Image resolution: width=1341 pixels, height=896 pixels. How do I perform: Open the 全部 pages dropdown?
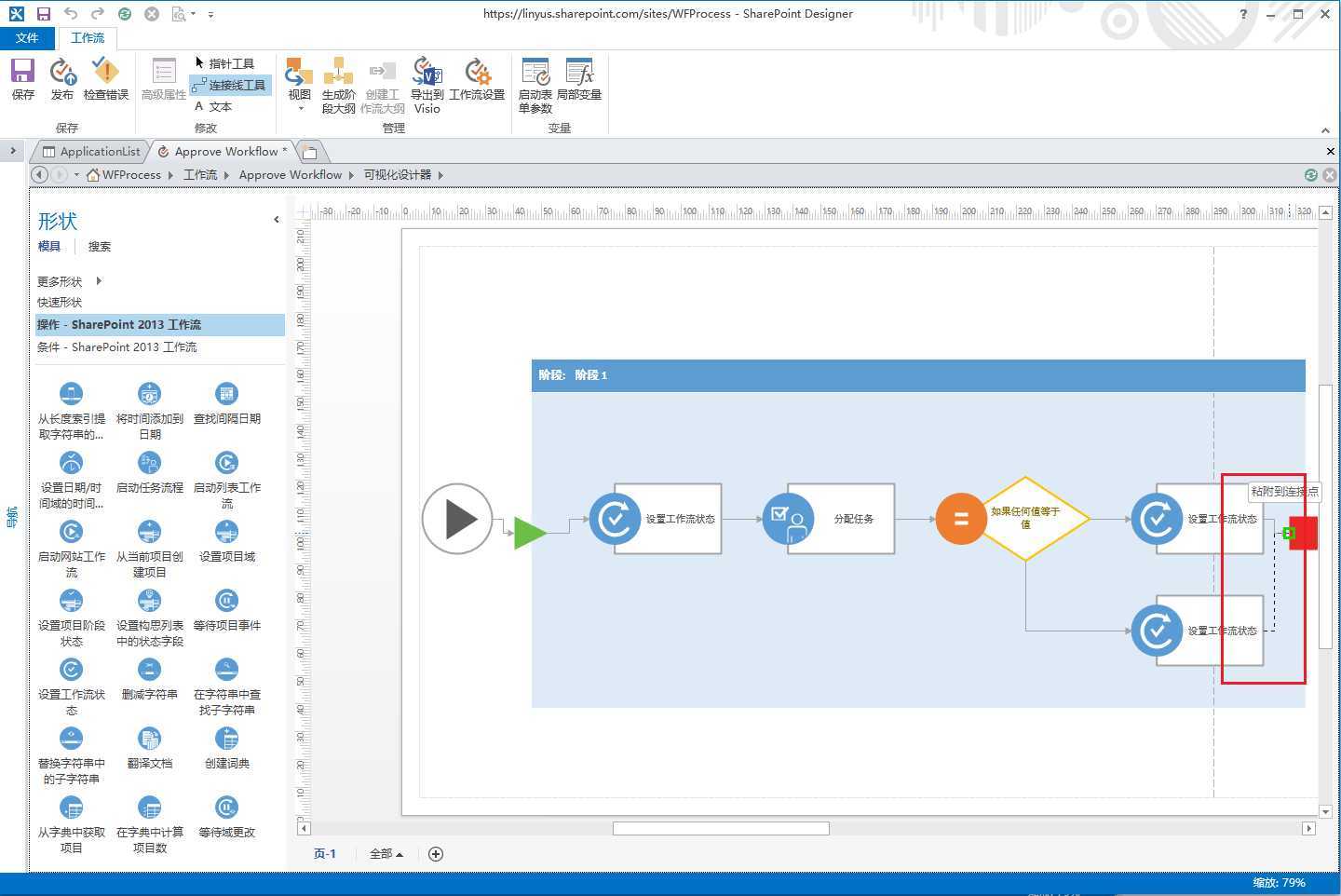pyautogui.click(x=386, y=854)
